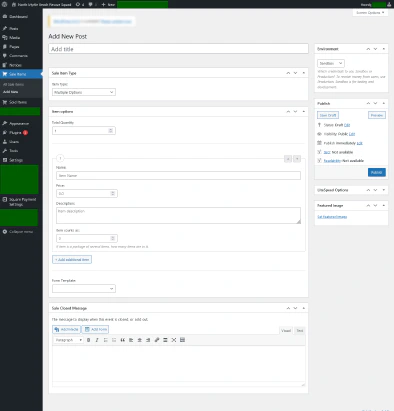The image size is (394, 411).
Task: Toggle the Item options panel
Action: coord(304,112)
